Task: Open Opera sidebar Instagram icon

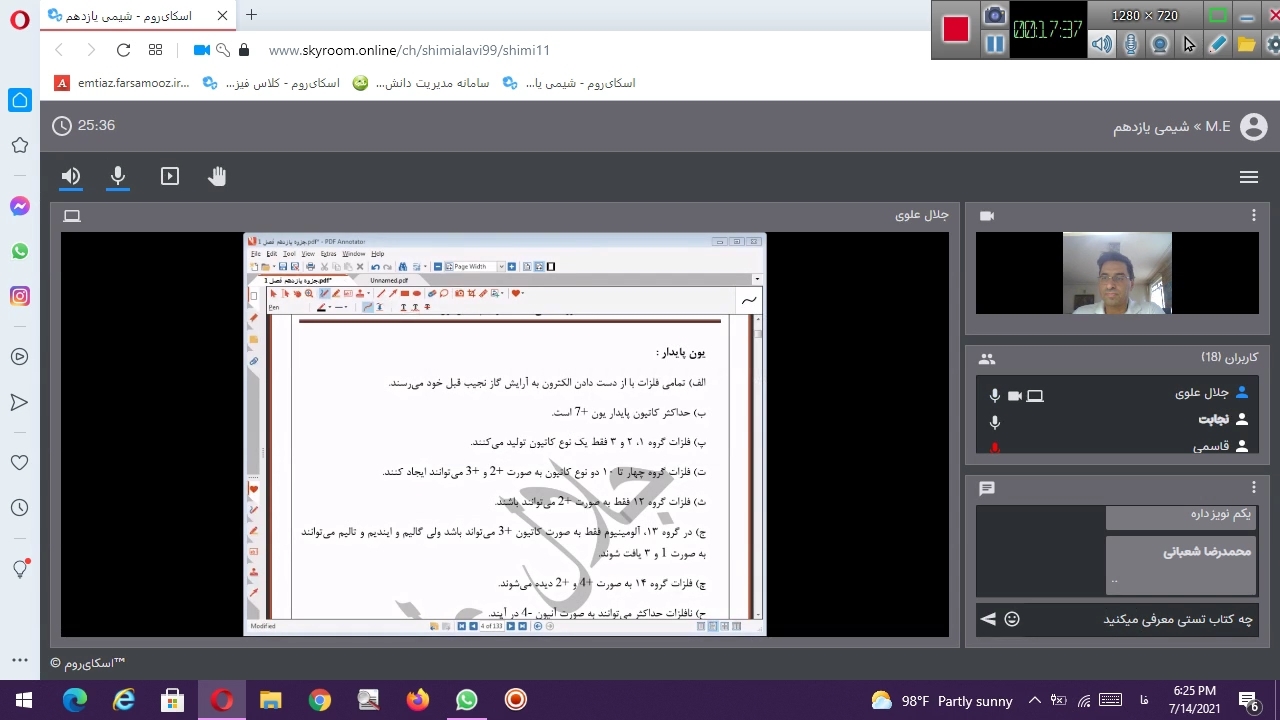Action: click(20, 296)
